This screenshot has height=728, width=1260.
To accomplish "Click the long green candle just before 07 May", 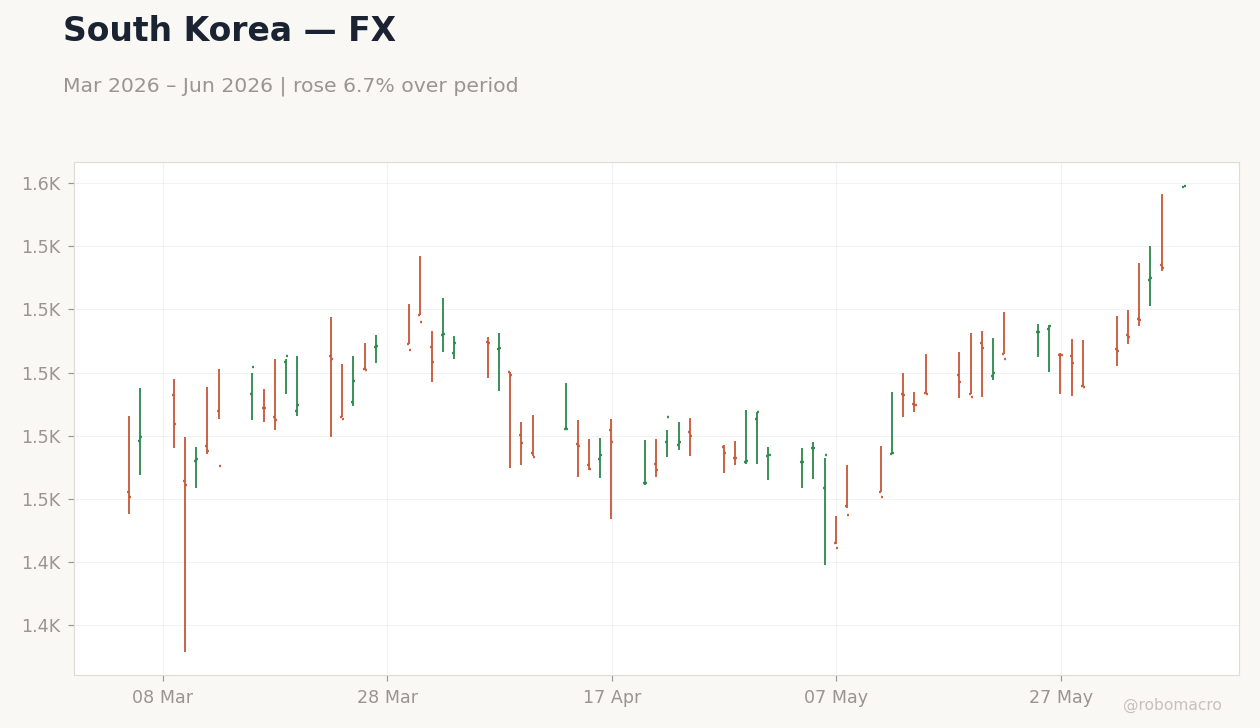I will coord(825,510).
